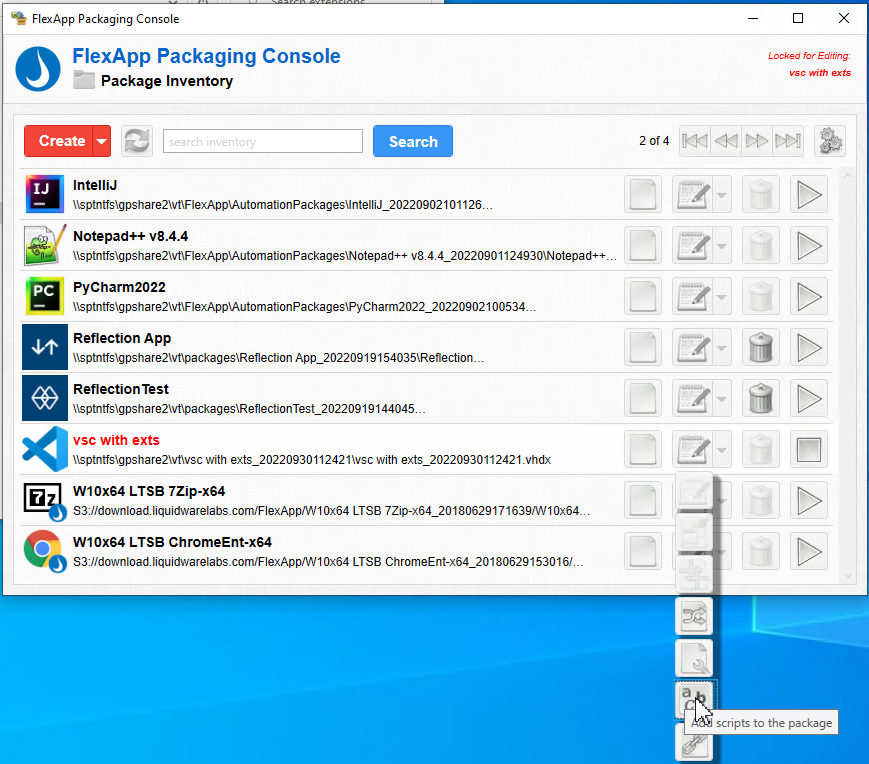Viewport: 869px width, 764px height.
Task: Go to the next inventory page
Action: click(x=756, y=141)
